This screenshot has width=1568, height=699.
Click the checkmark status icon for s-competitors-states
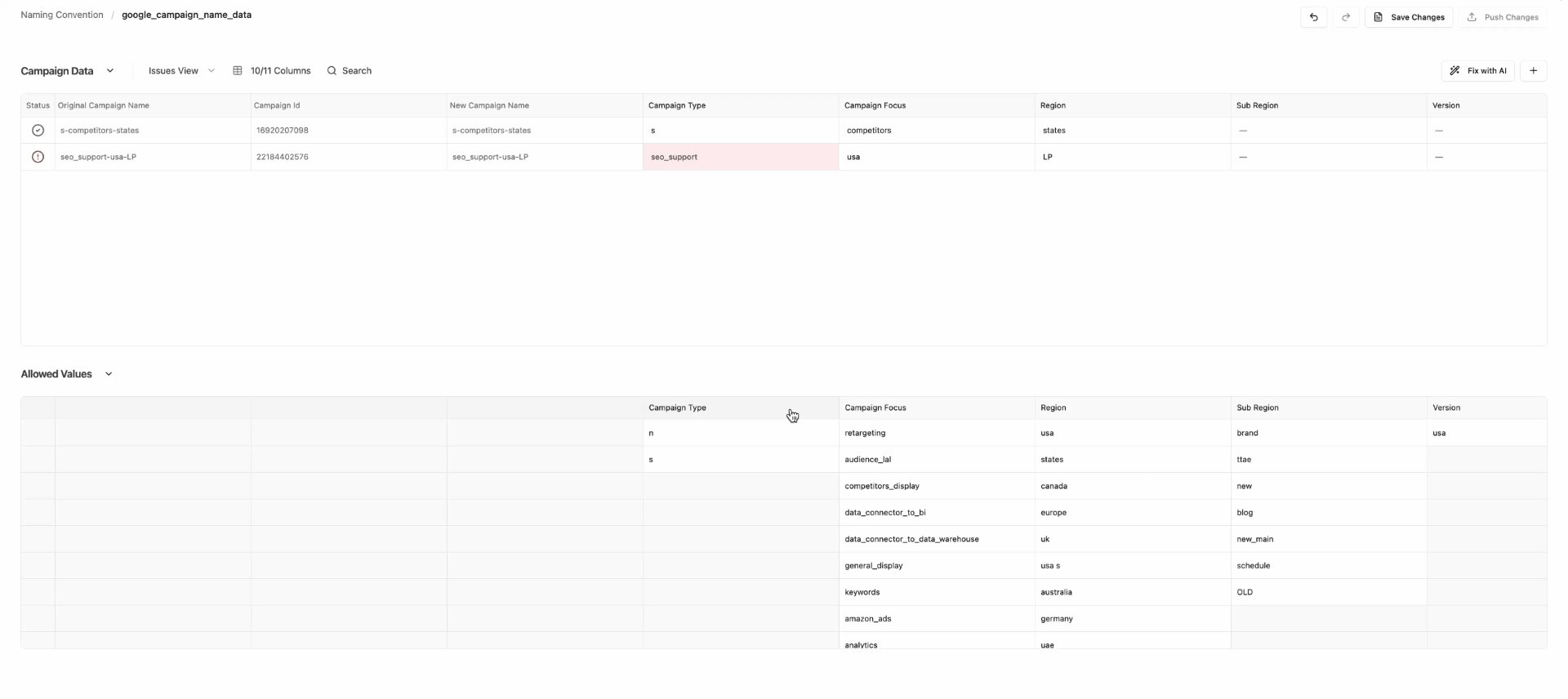pos(38,131)
